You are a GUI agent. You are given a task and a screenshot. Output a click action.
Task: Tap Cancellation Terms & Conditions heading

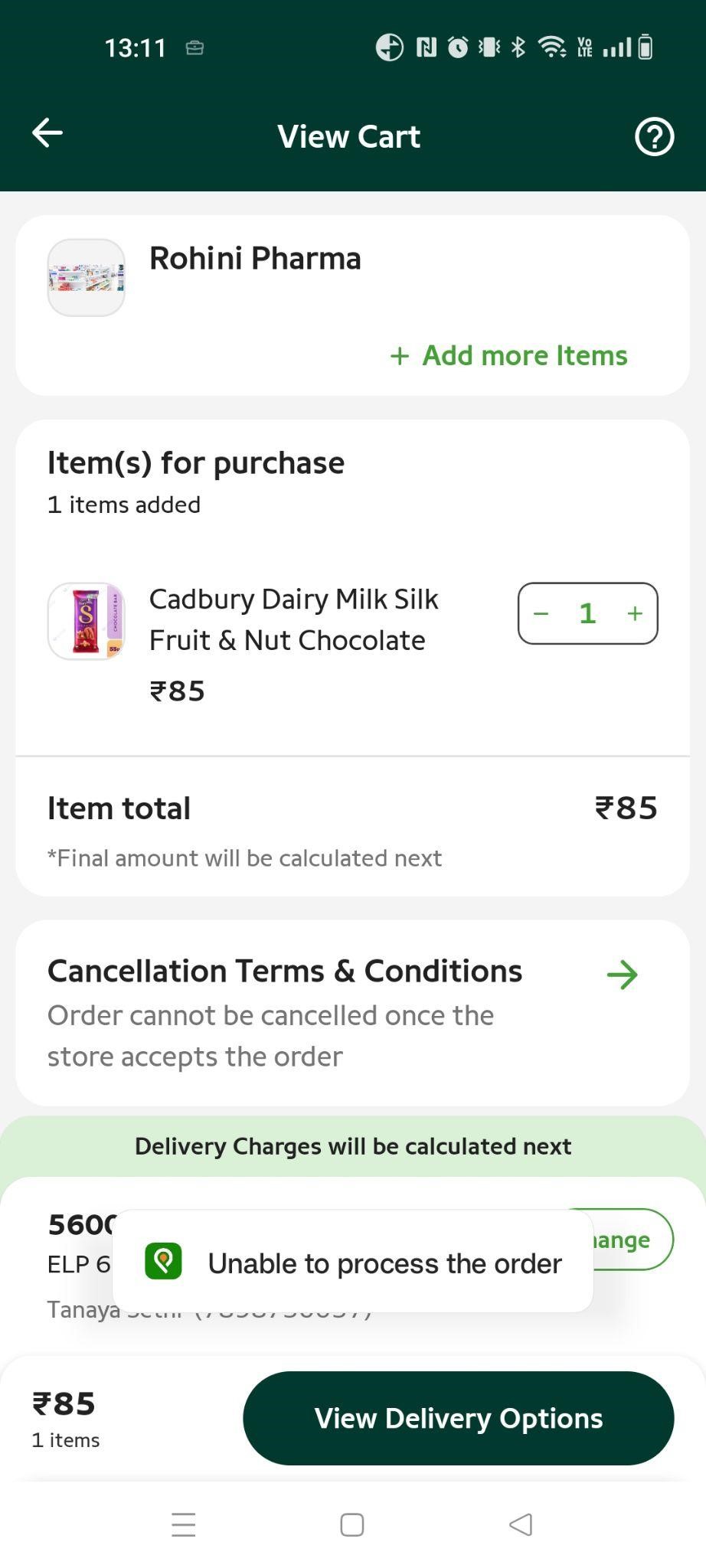pos(285,971)
